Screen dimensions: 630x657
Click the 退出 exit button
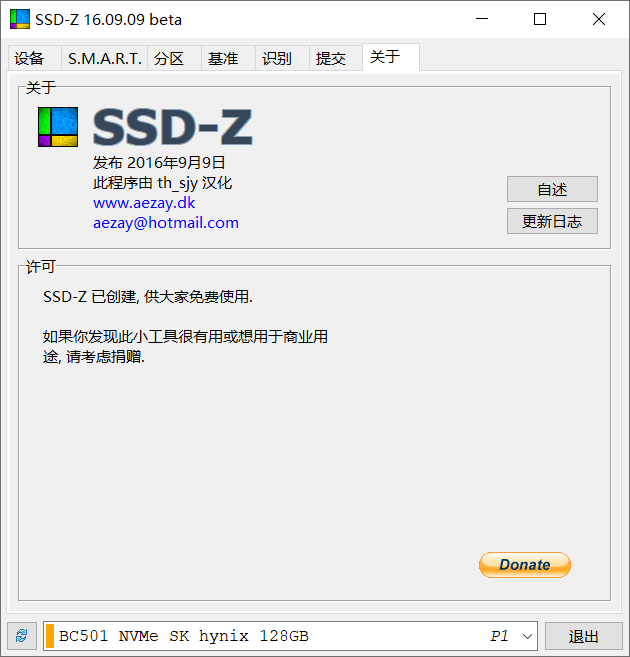tap(584, 636)
